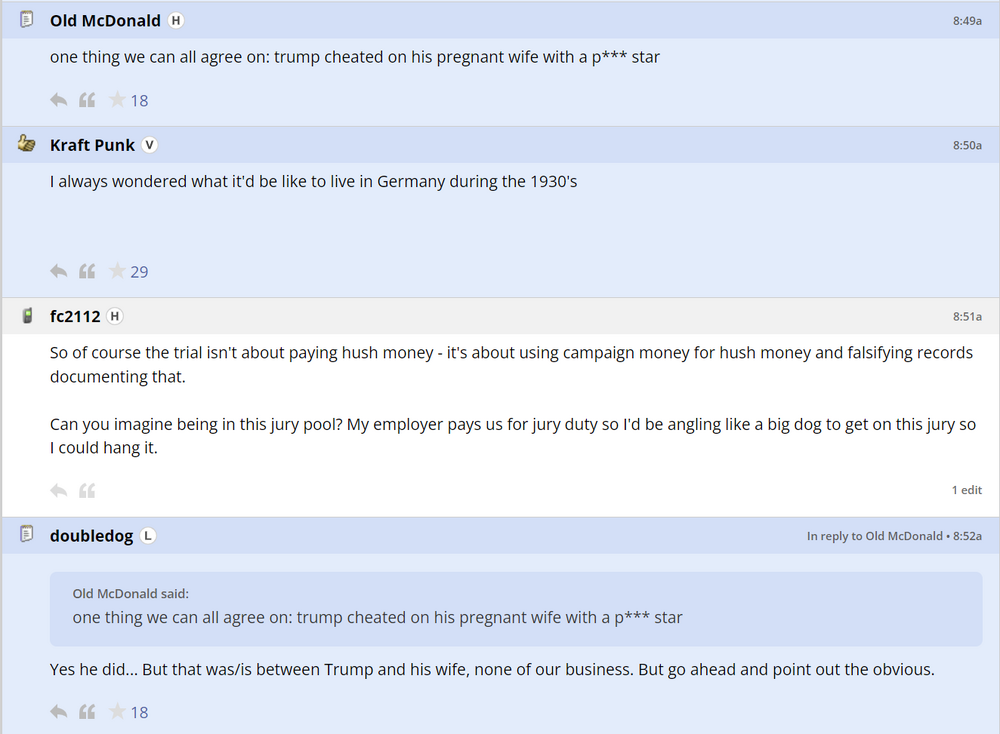
Task: Quote fc2112's post
Action: 87,490
